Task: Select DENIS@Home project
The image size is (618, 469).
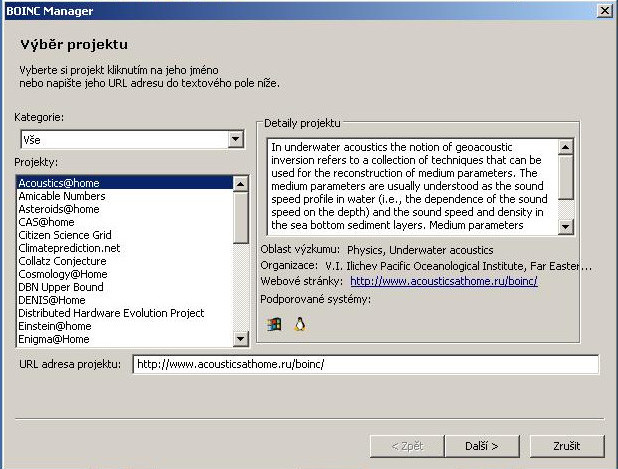Action: [125, 300]
